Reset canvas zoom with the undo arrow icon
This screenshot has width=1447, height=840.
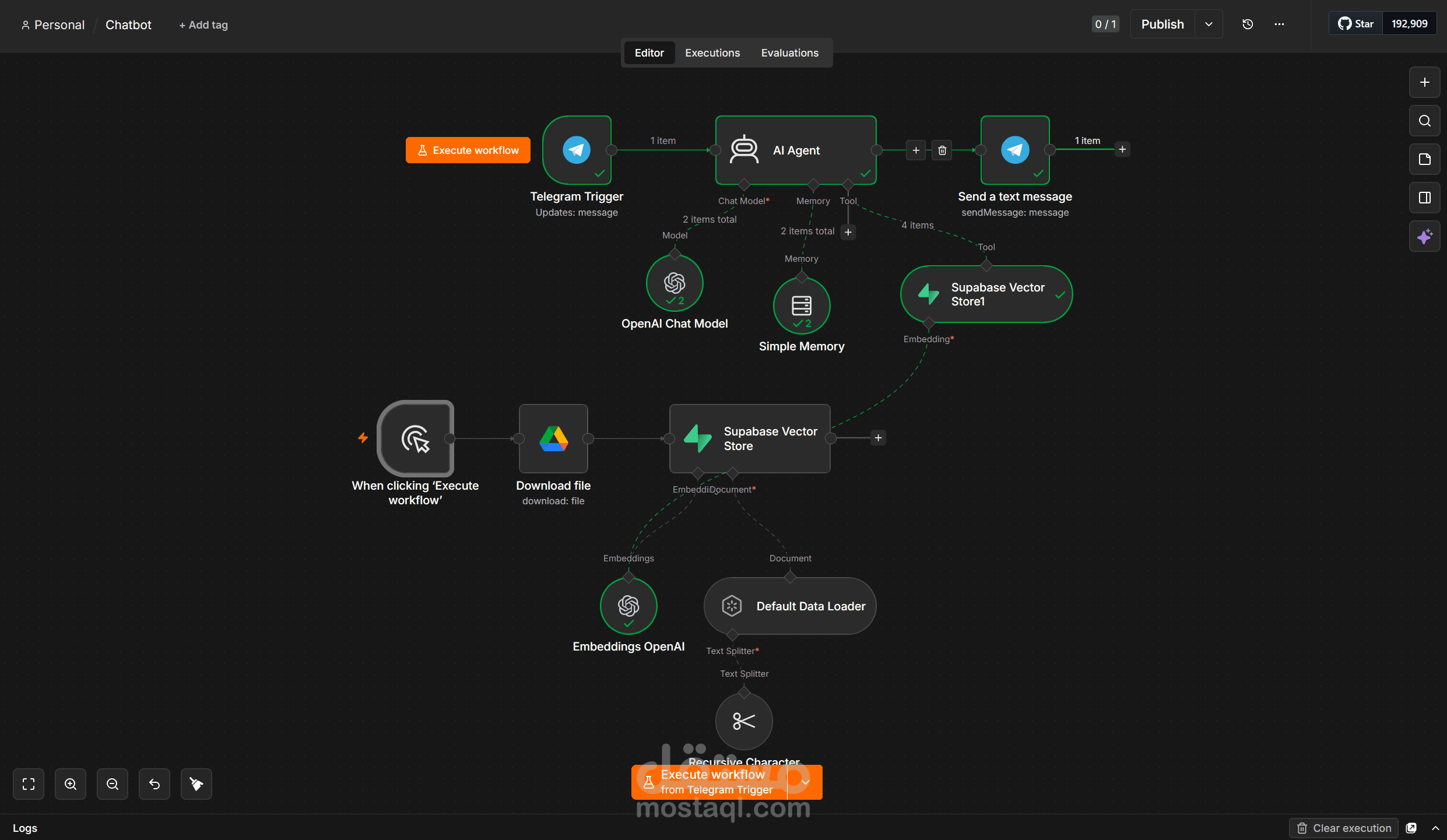tap(154, 784)
